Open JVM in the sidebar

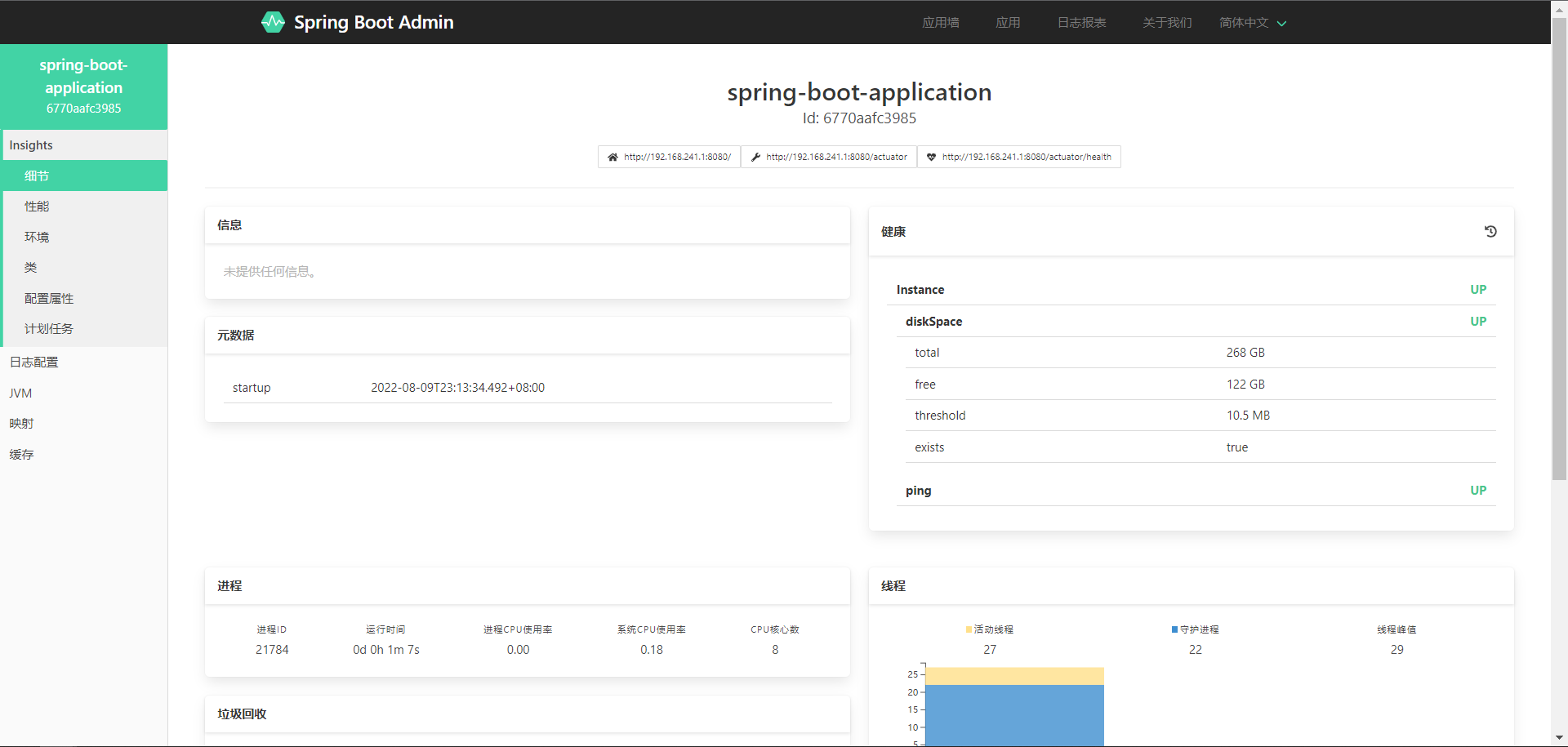coord(84,393)
